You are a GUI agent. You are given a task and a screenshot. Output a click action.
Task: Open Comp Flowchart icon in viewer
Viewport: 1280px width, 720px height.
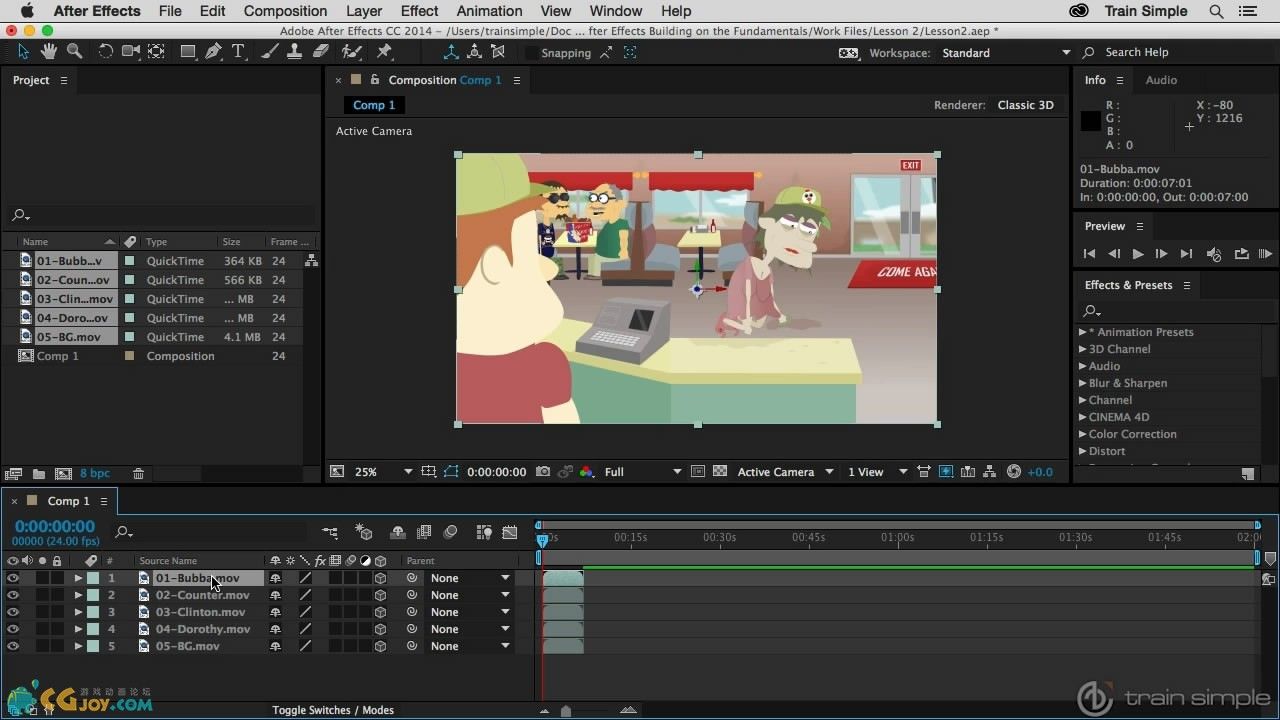pyautogui.click(x=990, y=472)
